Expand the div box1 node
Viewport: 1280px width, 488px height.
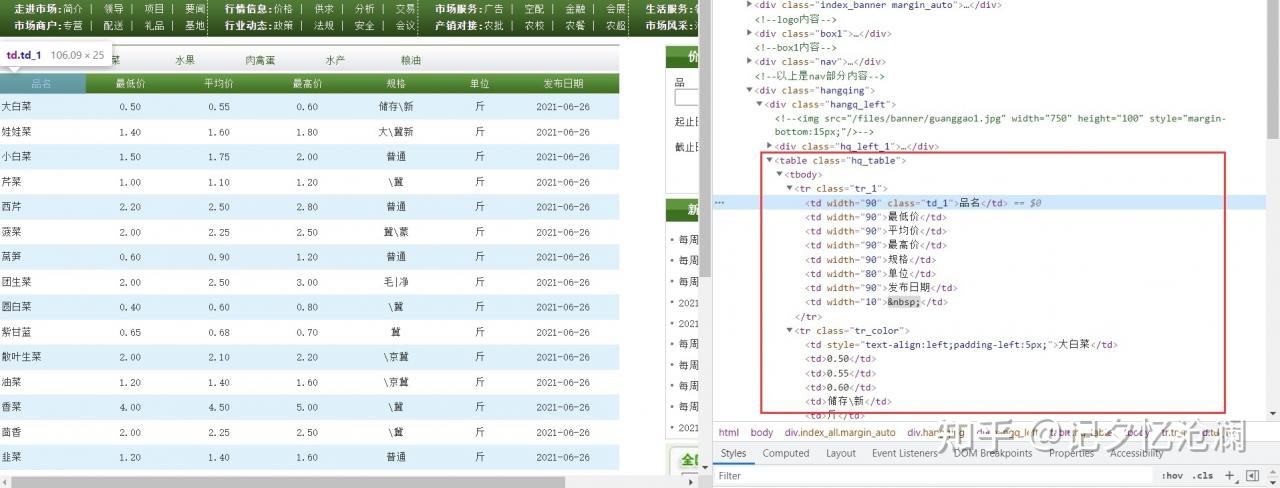click(x=750, y=33)
